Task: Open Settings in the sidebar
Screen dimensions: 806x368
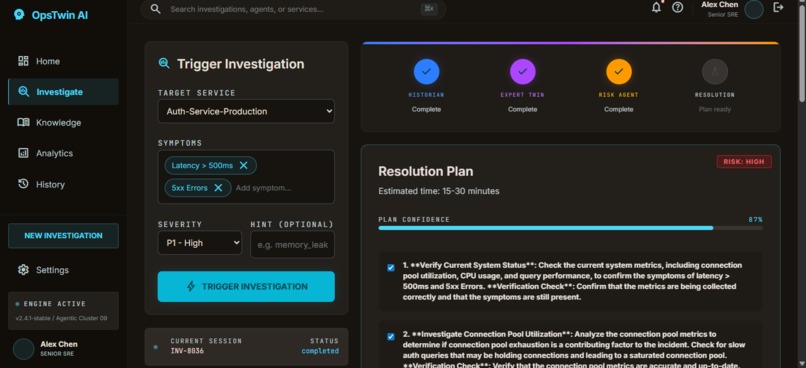Action: [63, 270]
